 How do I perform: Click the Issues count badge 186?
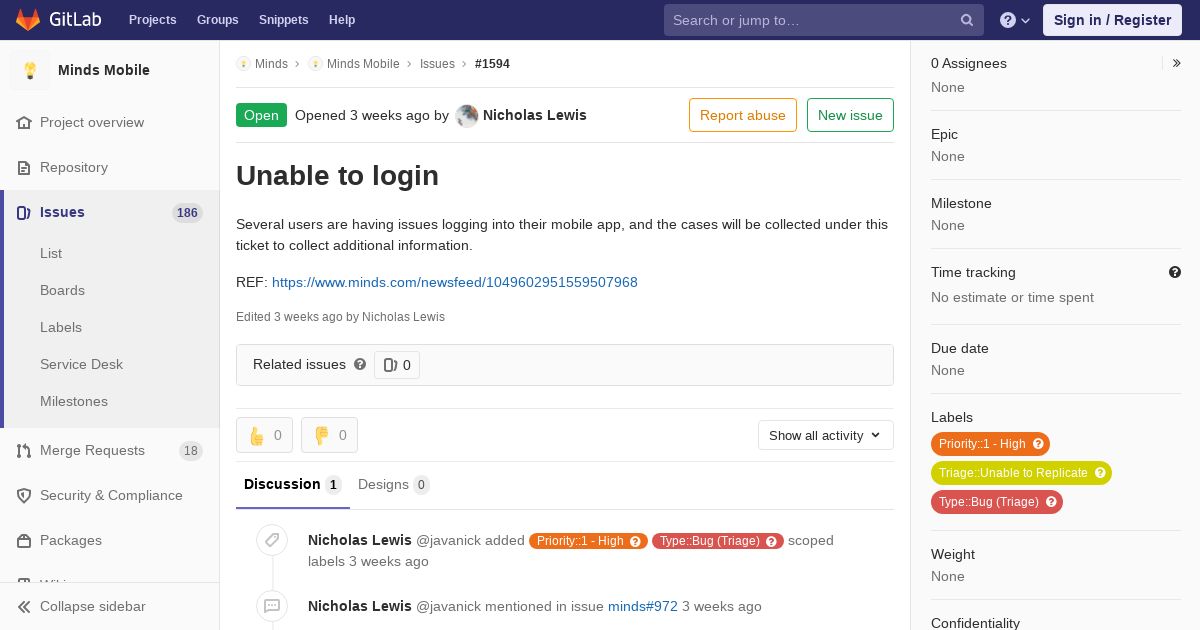pyautogui.click(x=187, y=213)
